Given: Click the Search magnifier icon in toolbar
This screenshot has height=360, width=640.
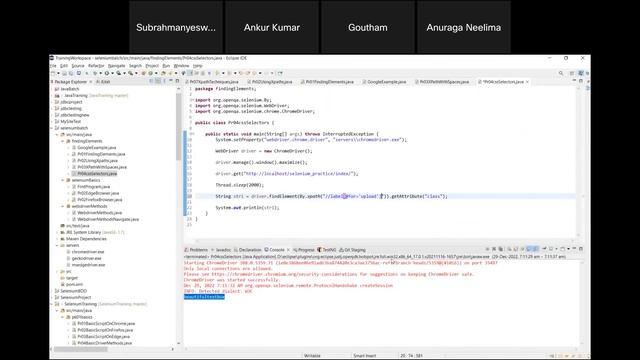Looking at the screenshot, I should [x=561, y=73].
